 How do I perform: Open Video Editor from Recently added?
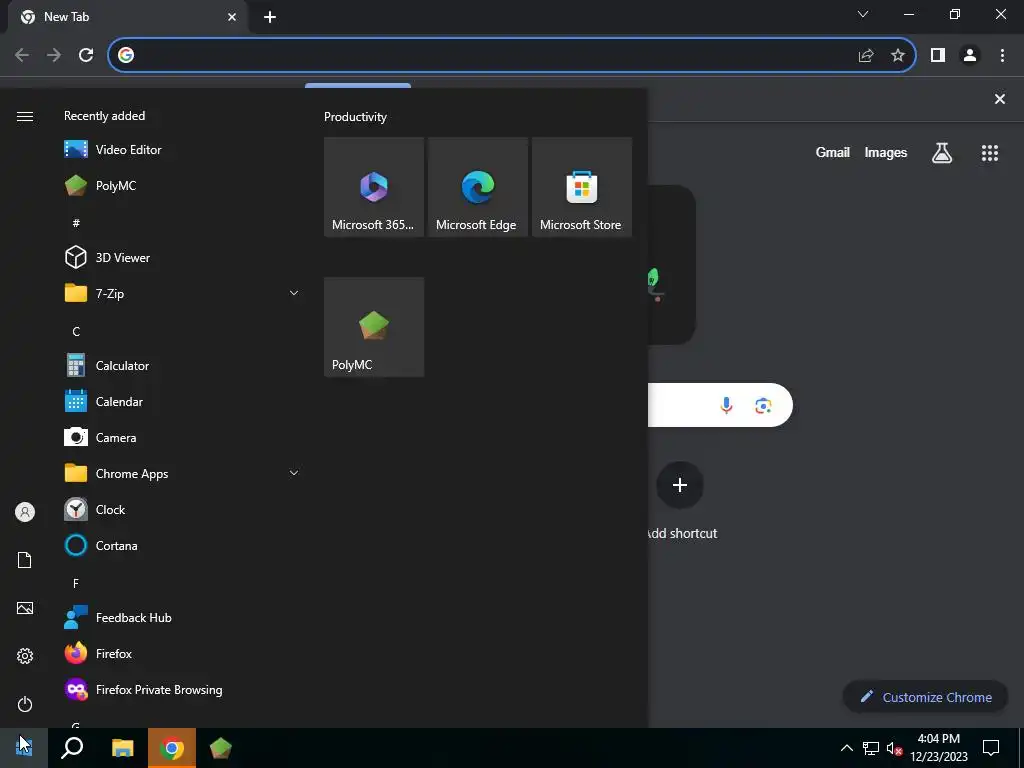pyautogui.click(x=180, y=150)
